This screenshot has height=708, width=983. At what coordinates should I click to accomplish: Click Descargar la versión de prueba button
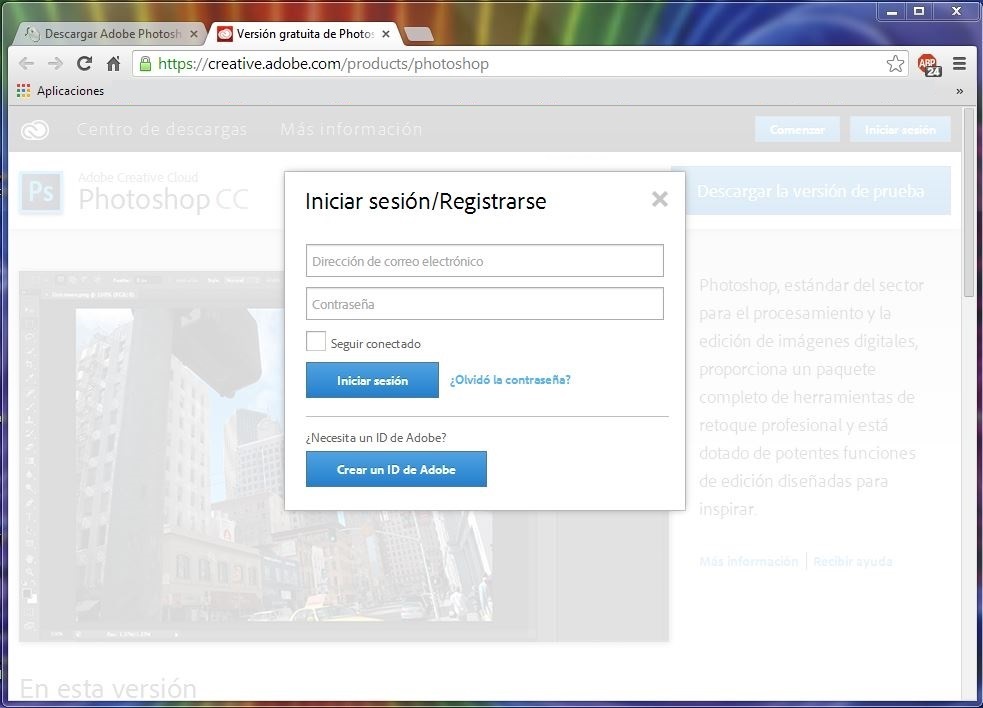pyautogui.click(x=811, y=191)
